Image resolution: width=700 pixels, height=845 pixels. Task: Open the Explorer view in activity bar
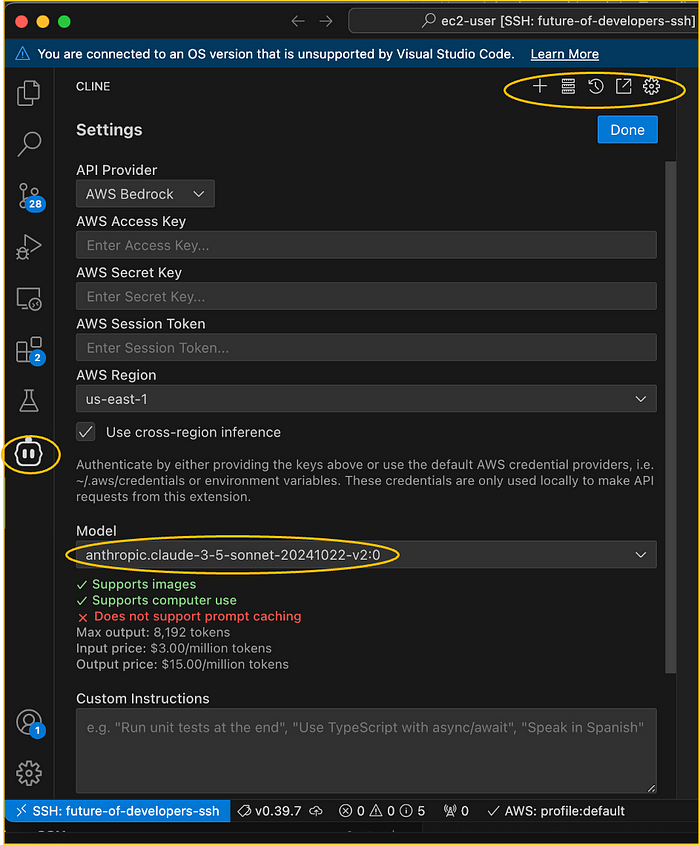pyautogui.click(x=29, y=94)
